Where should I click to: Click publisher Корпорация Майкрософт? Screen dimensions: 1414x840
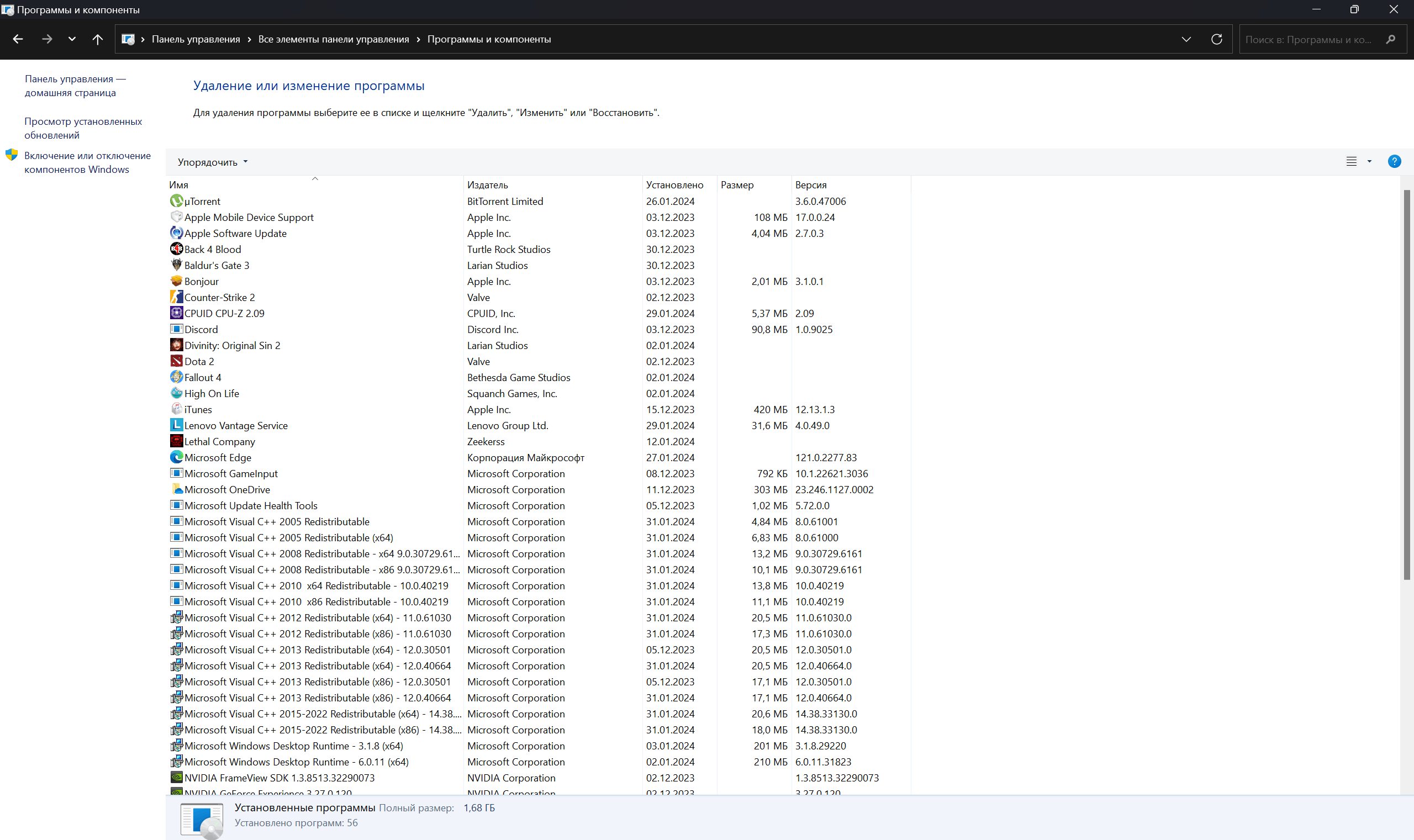[525, 457]
